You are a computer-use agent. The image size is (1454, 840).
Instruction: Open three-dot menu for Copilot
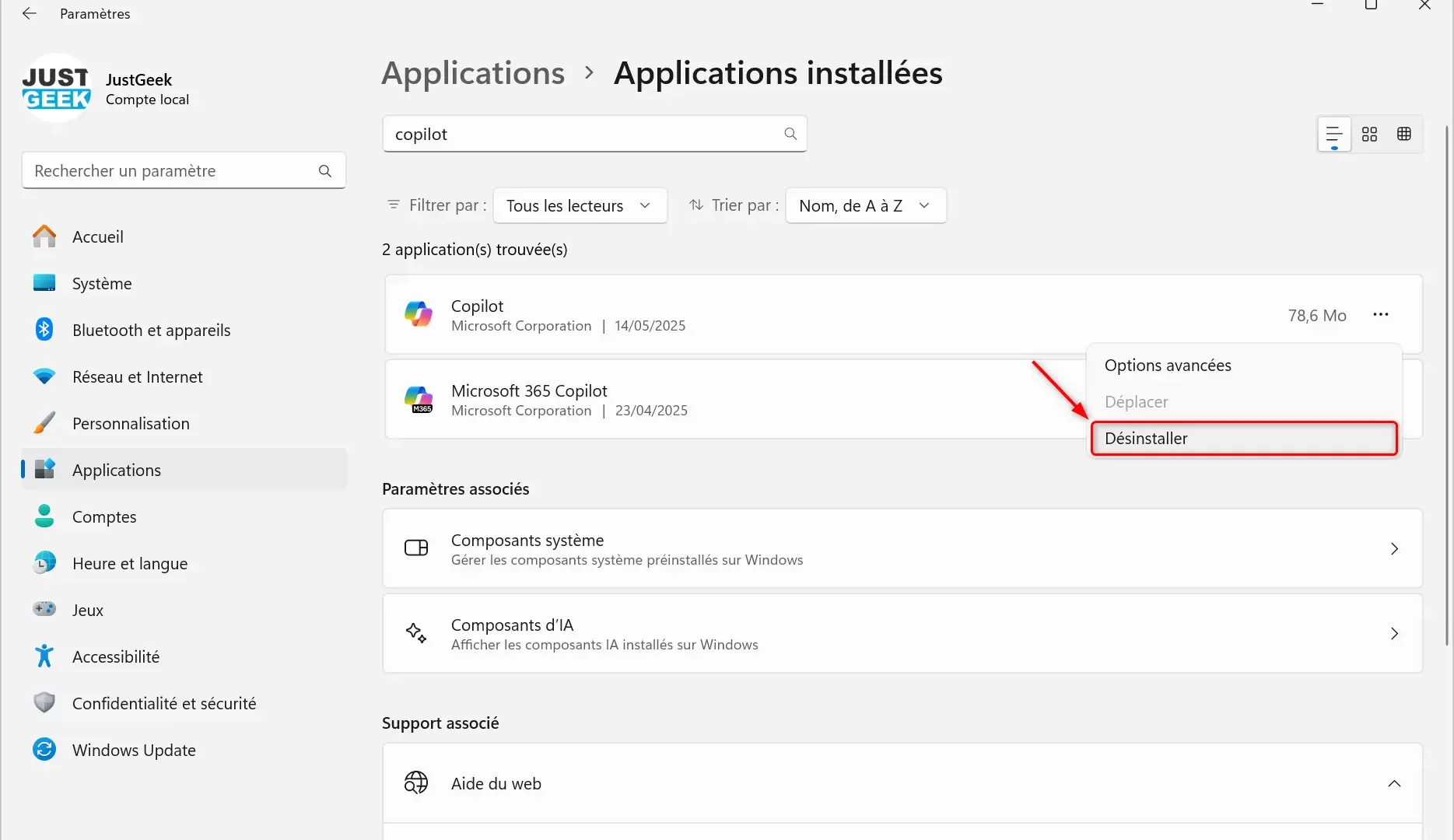coord(1381,314)
